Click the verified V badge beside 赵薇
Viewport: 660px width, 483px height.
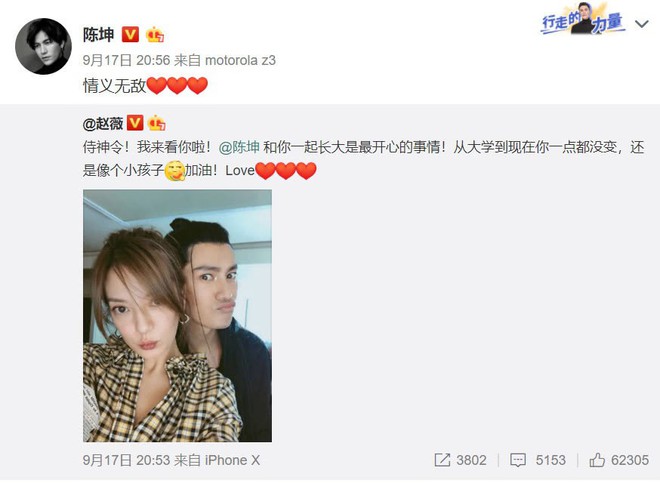point(135,123)
